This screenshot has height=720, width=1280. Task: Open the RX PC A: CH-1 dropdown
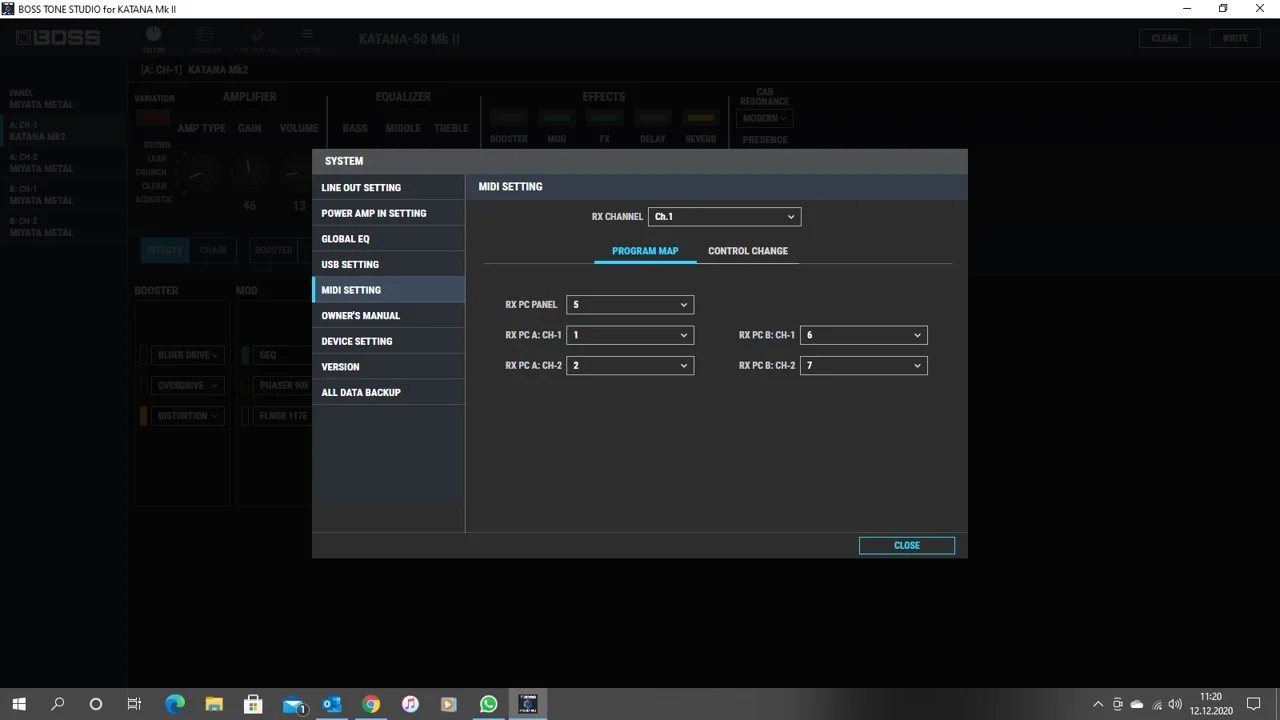click(x=630, y=335)
